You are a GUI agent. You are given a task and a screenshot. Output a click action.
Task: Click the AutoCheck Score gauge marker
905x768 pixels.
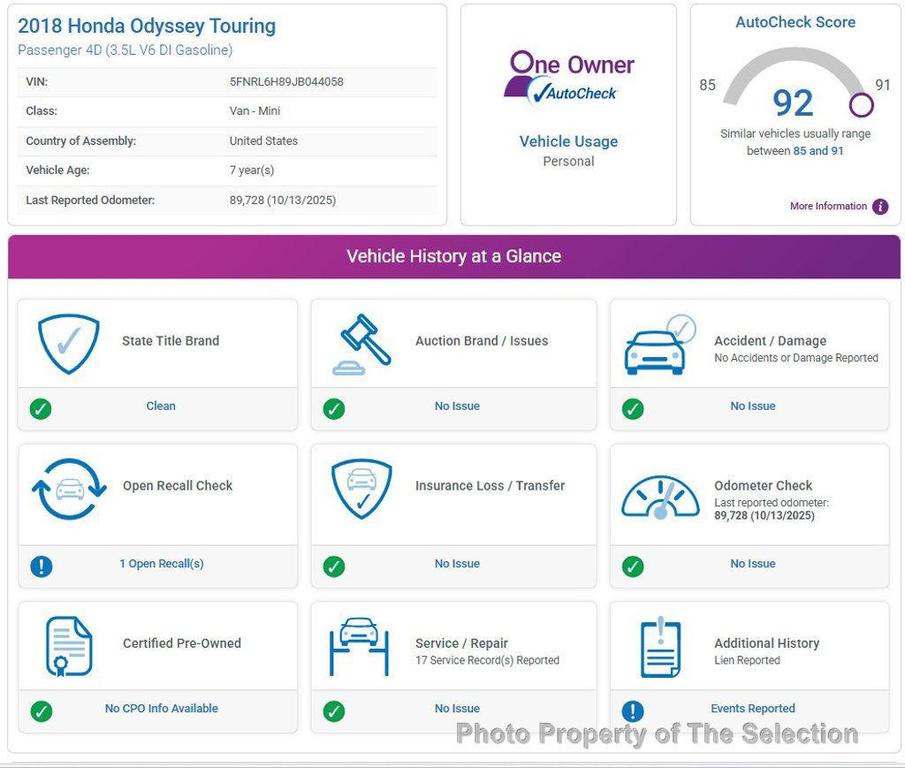coord(861,104)
